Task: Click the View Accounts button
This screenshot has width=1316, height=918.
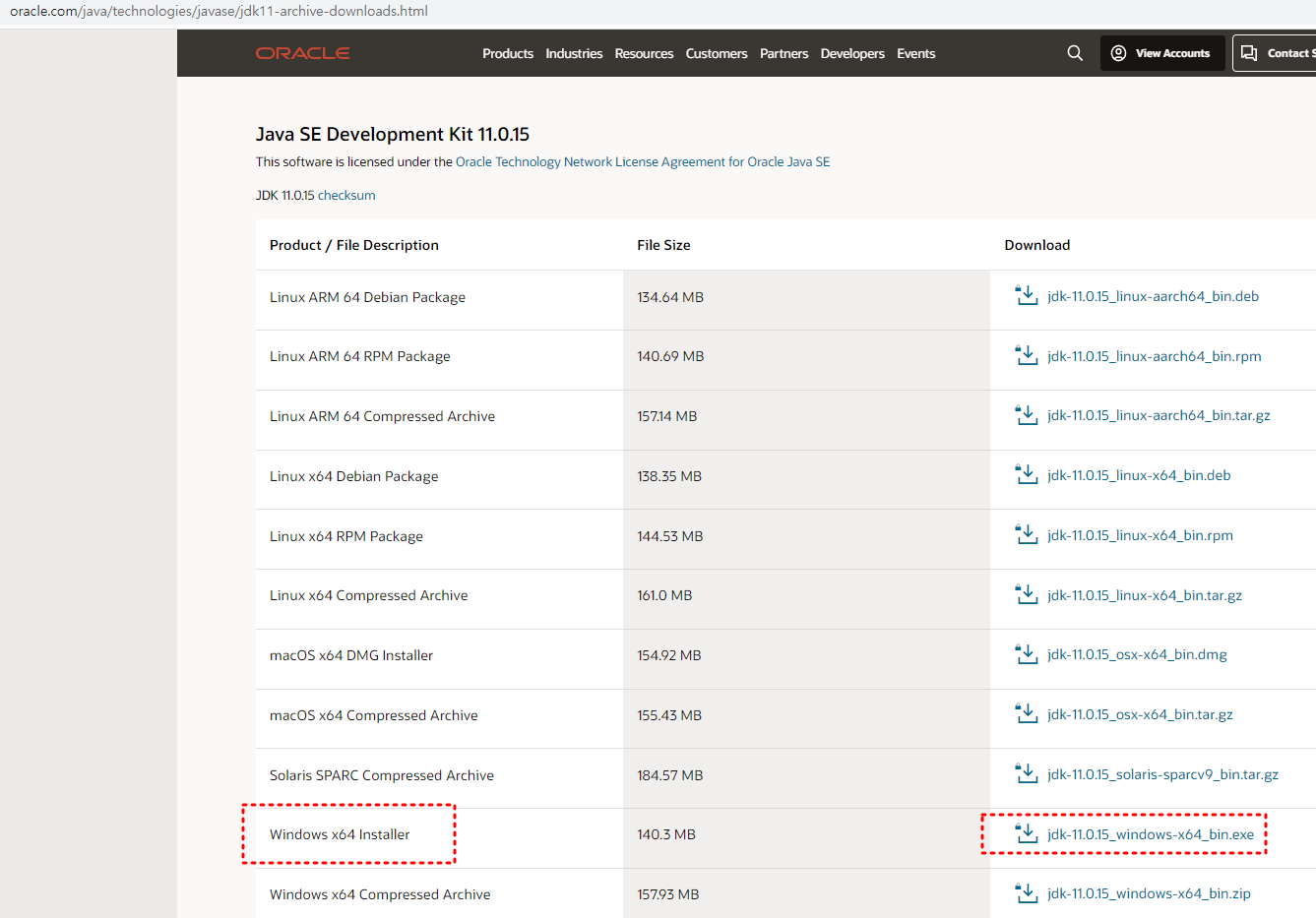Action: click(1162, 53)
